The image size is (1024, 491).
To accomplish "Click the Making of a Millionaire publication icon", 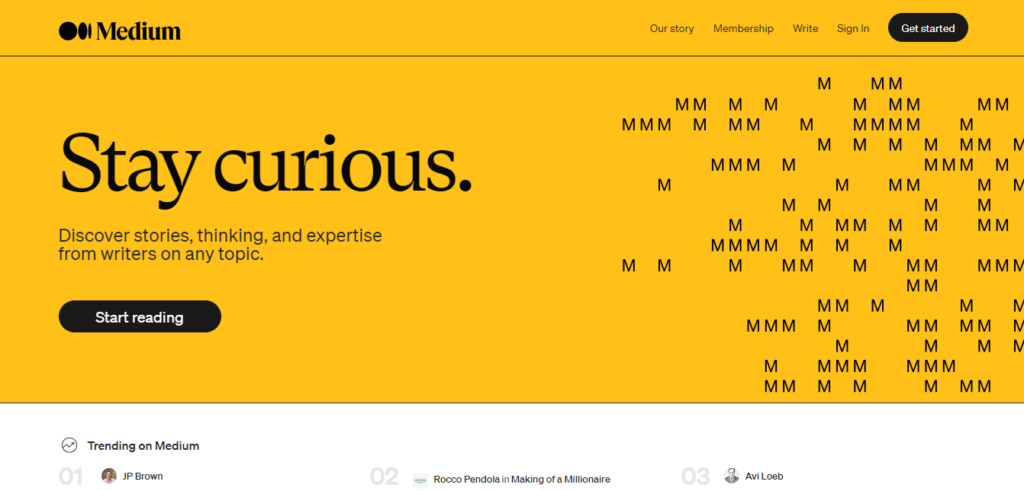I will point(421,479).
